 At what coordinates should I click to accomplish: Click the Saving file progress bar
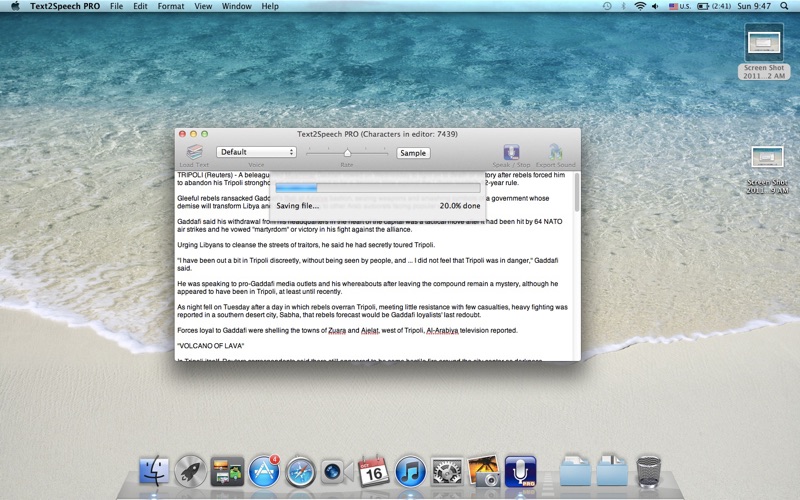coord(378,188)
